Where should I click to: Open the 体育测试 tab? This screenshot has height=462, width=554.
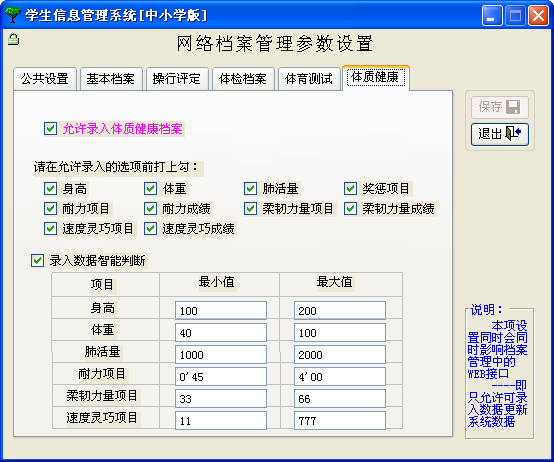(309, 79)
